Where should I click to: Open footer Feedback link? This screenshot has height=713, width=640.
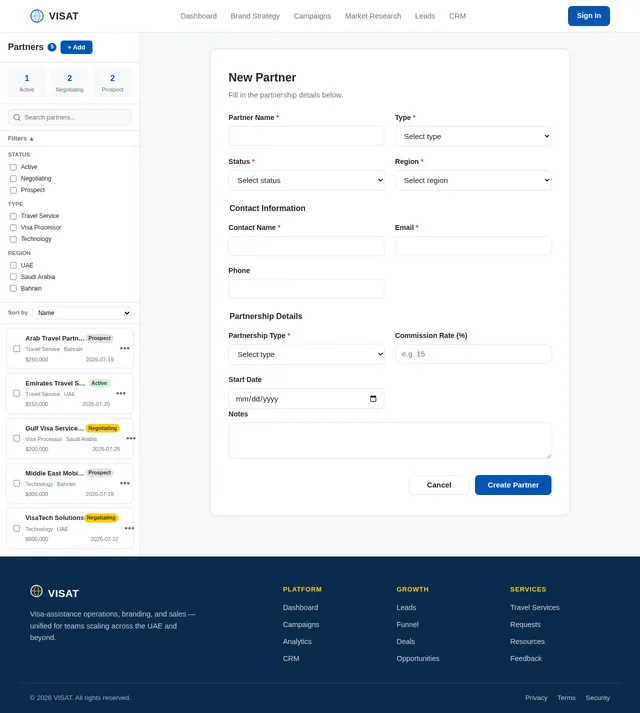[526, 658]
